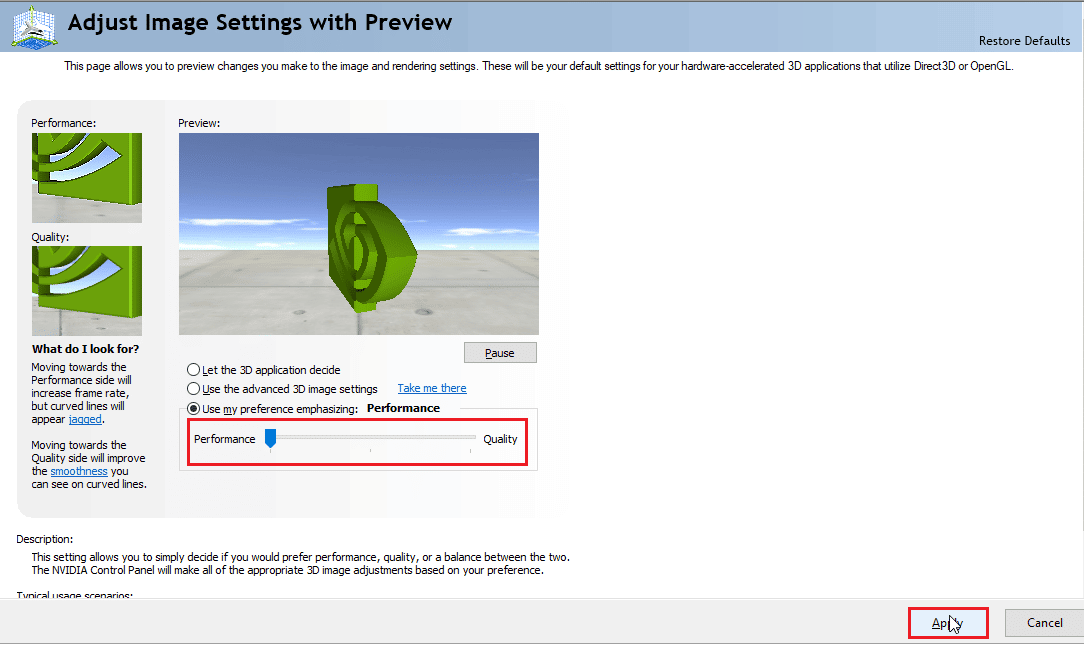This screenshot has width=1084, height=645.
Task: Click the 'Quality' label beside slider
Action: click(500, 439)
